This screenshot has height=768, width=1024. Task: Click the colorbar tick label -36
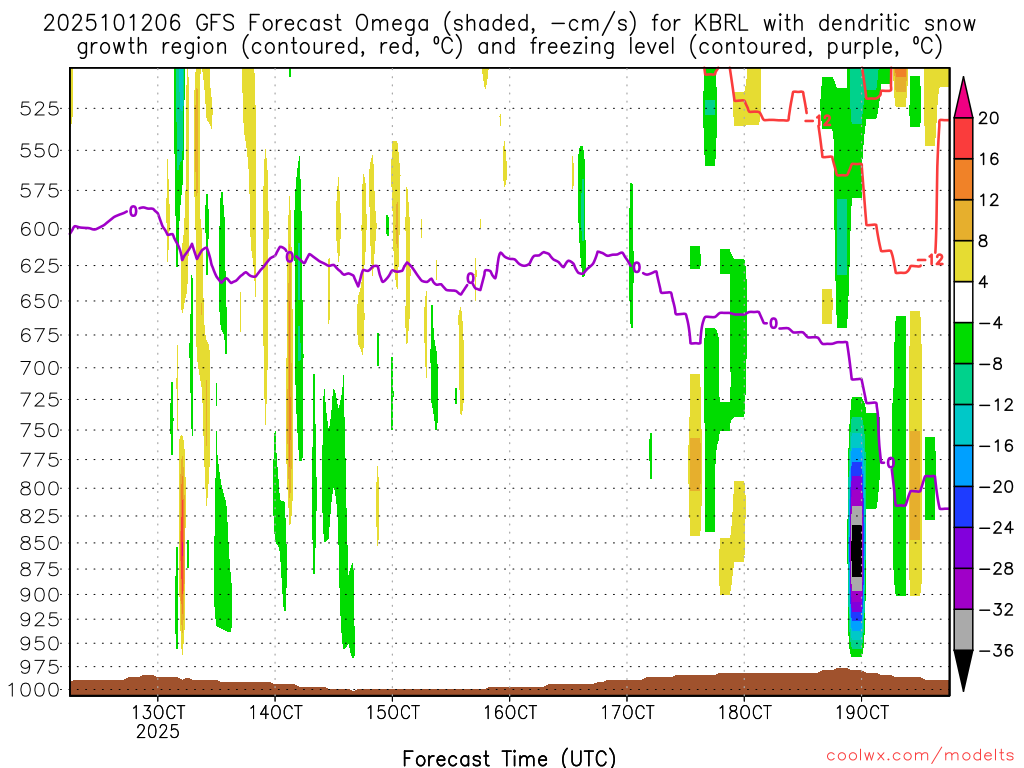click(x=995, y=650)
